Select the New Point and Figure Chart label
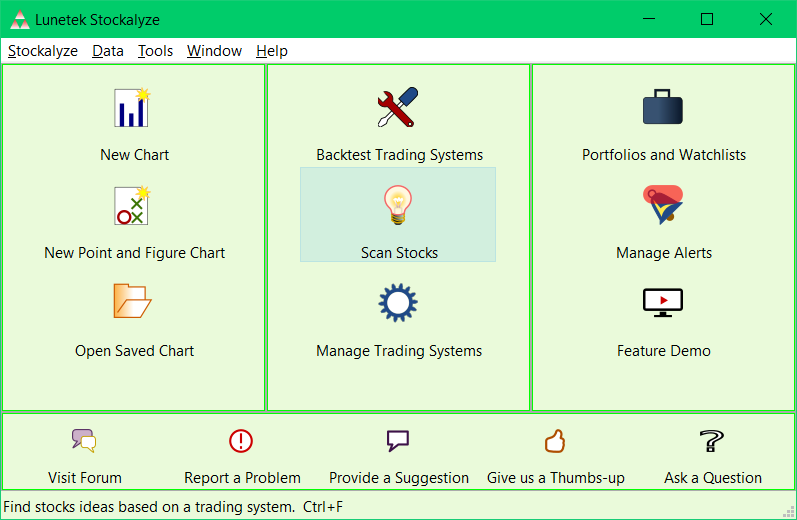This screenshot has width=797, height=520. pos(134,253)
